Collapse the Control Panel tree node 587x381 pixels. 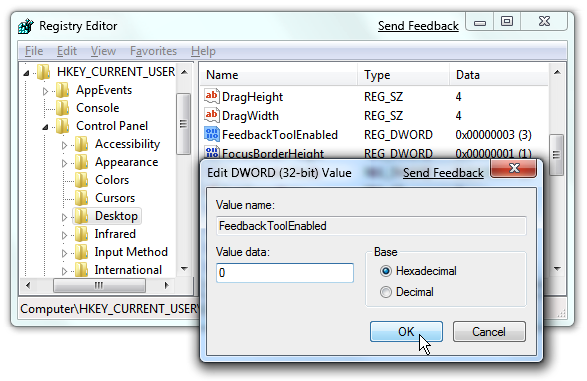[45, 127]
